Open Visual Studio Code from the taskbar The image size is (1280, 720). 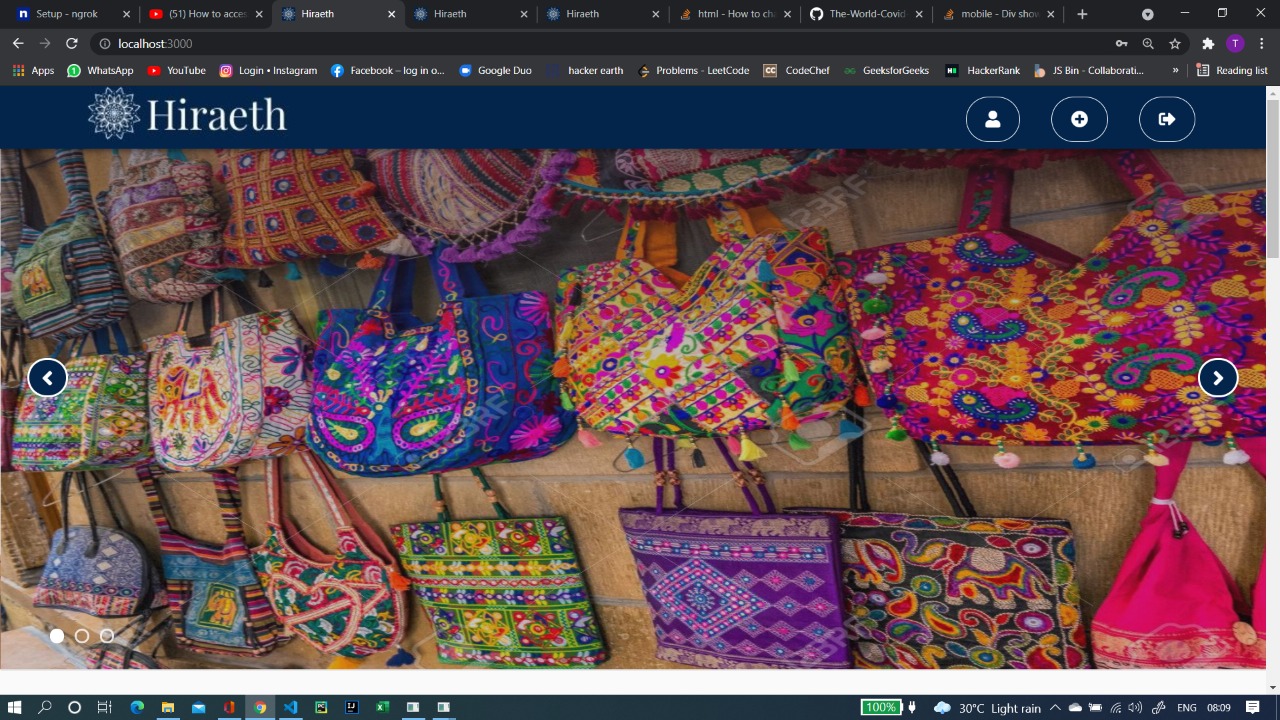pos(290,707)
